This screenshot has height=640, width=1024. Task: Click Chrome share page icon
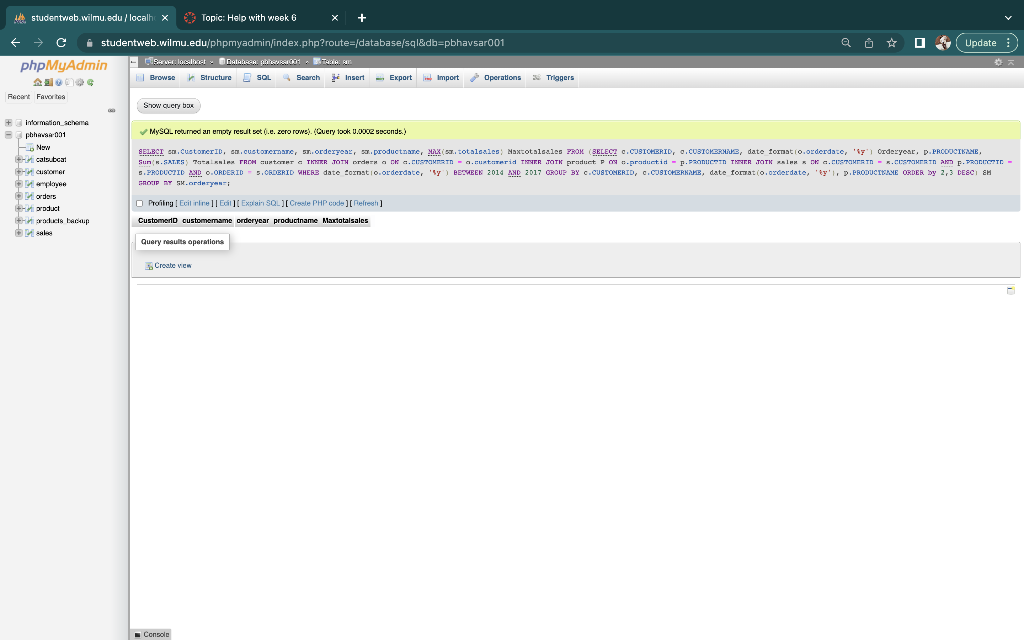point(869,43)
